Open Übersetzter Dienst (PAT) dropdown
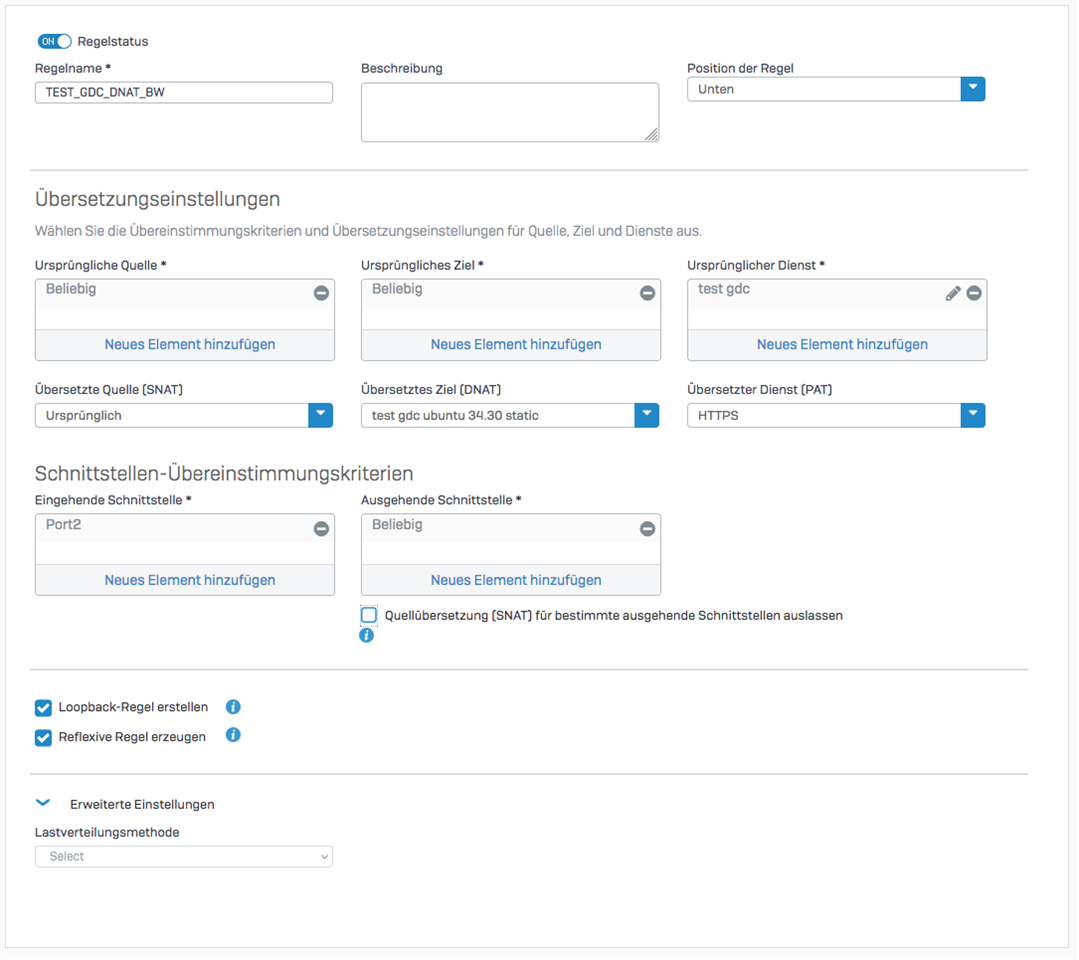 pyautogui.click(x=972, y=415)
